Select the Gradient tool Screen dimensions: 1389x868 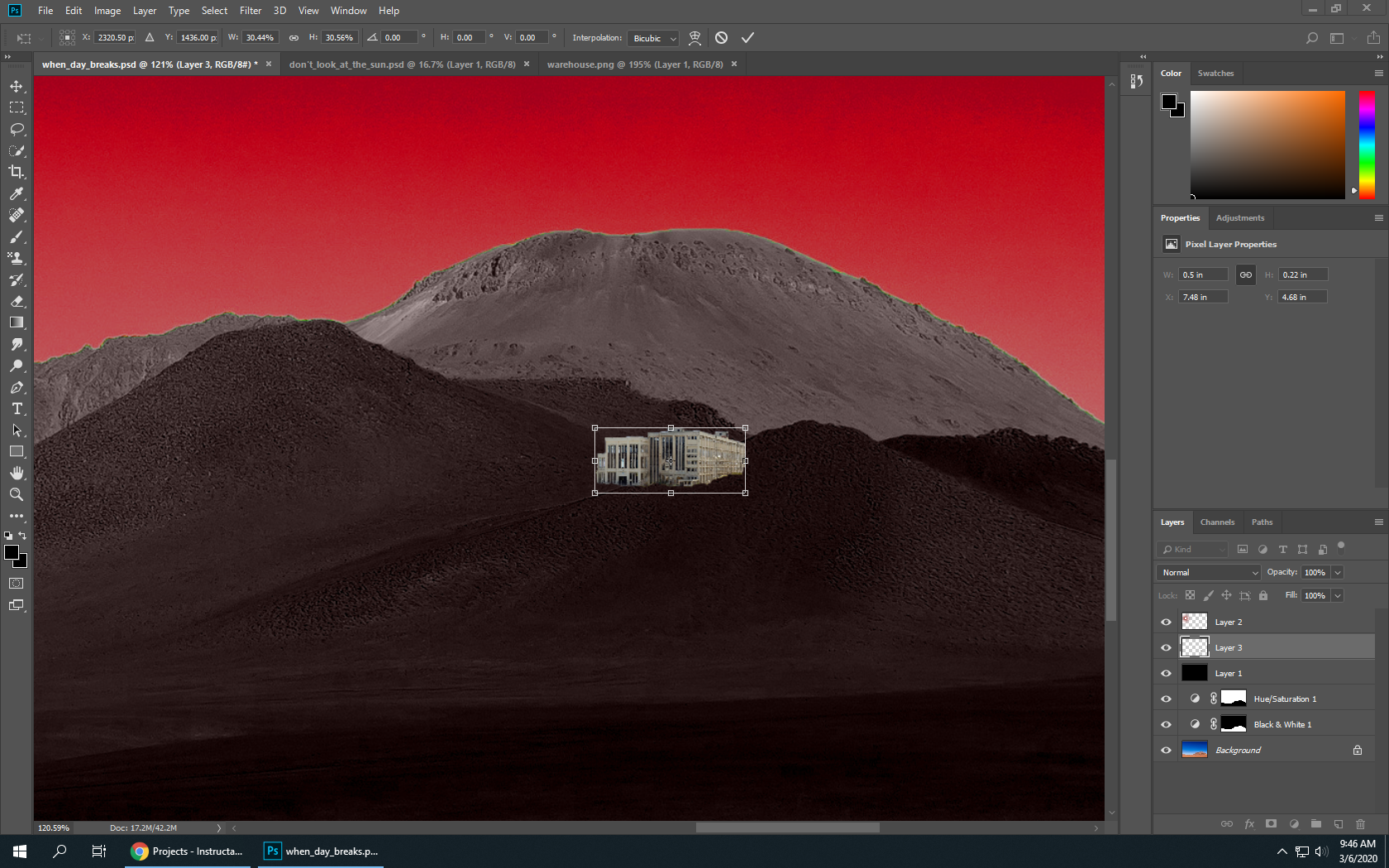(17, 322)
